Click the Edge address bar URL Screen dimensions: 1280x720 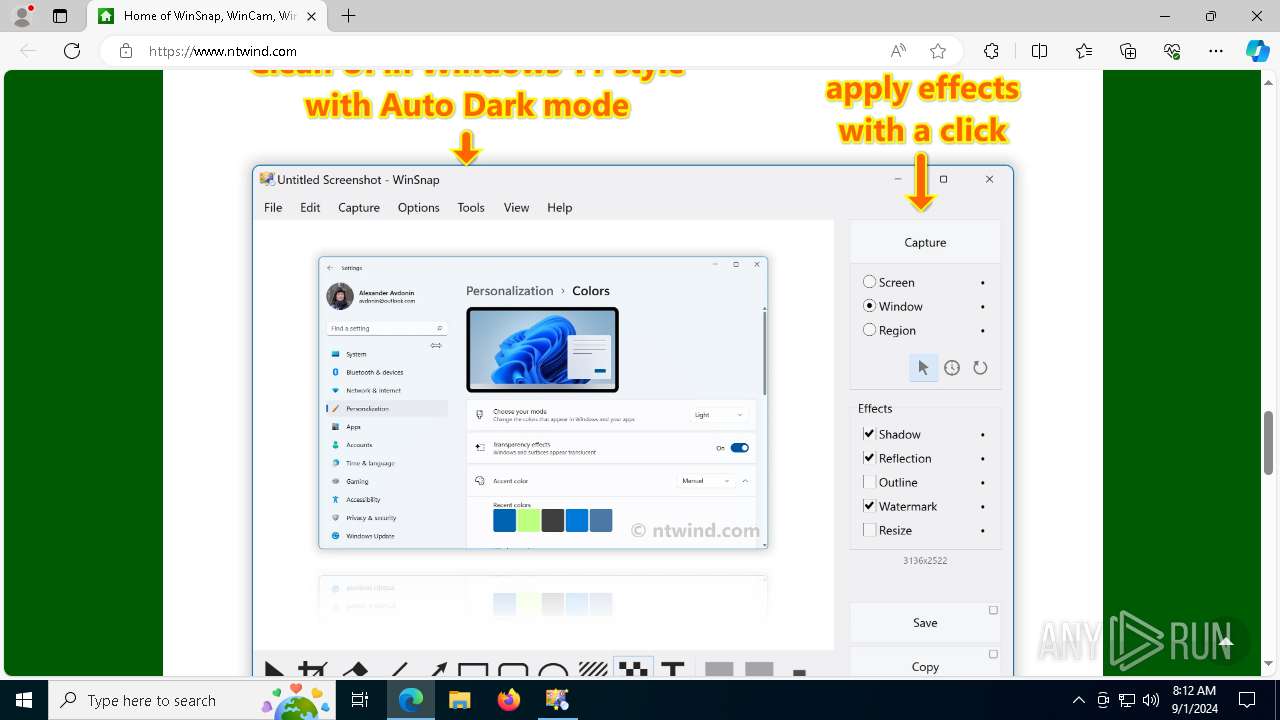(223, 51)
